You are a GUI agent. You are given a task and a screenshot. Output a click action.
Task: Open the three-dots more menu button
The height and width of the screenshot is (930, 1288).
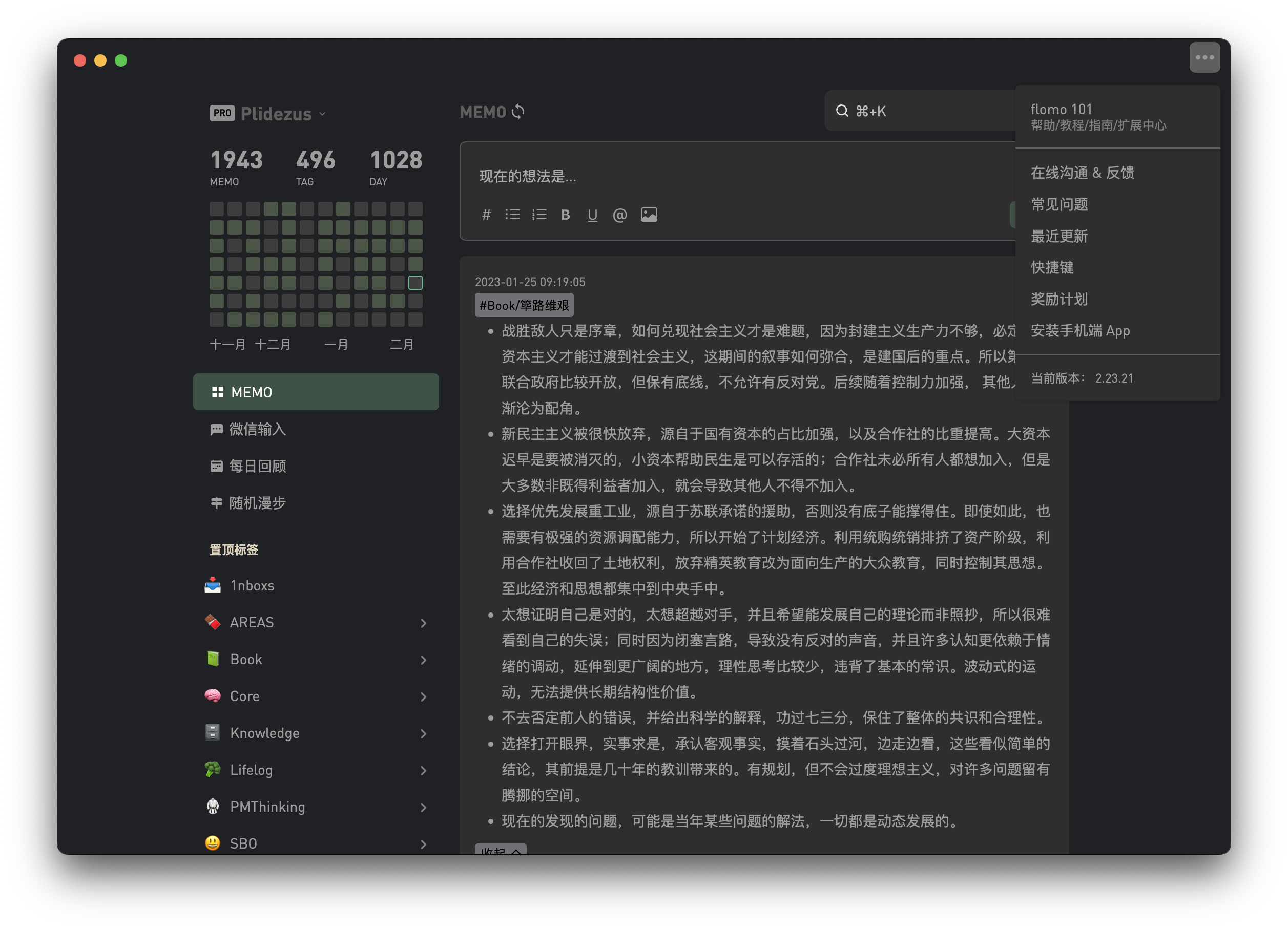click(1204, 57)
